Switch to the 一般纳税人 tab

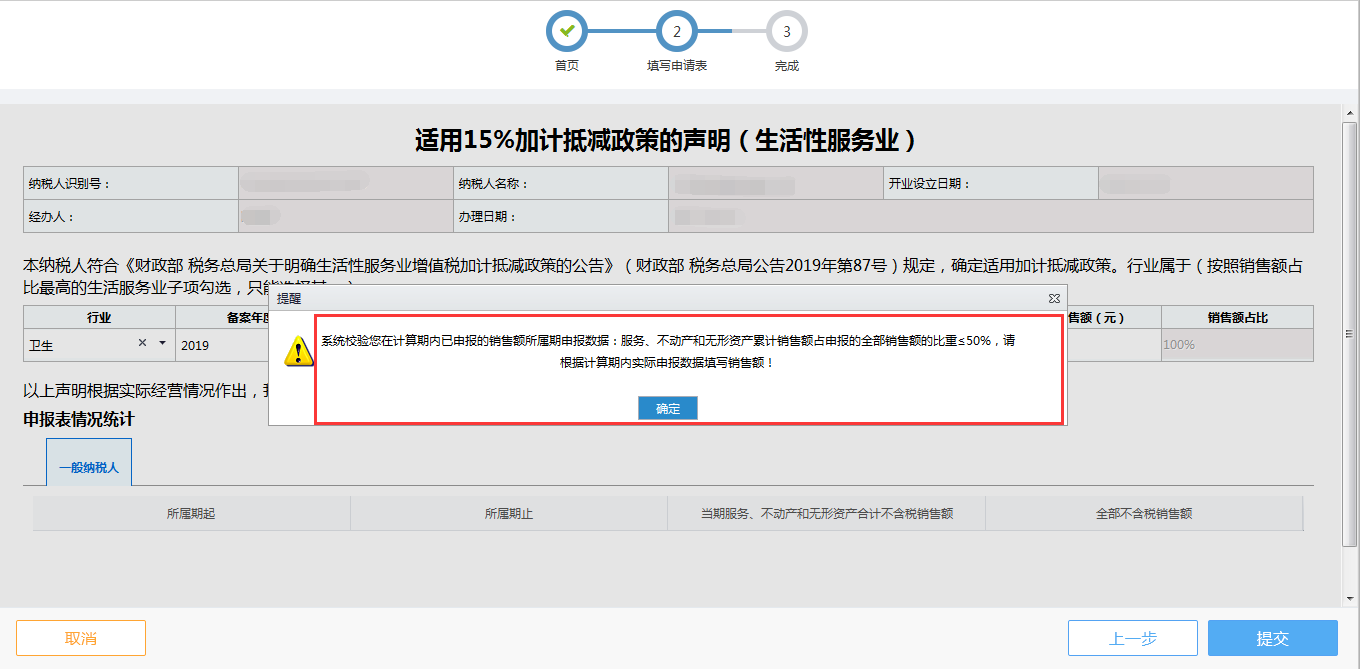(x=88, y=463)
